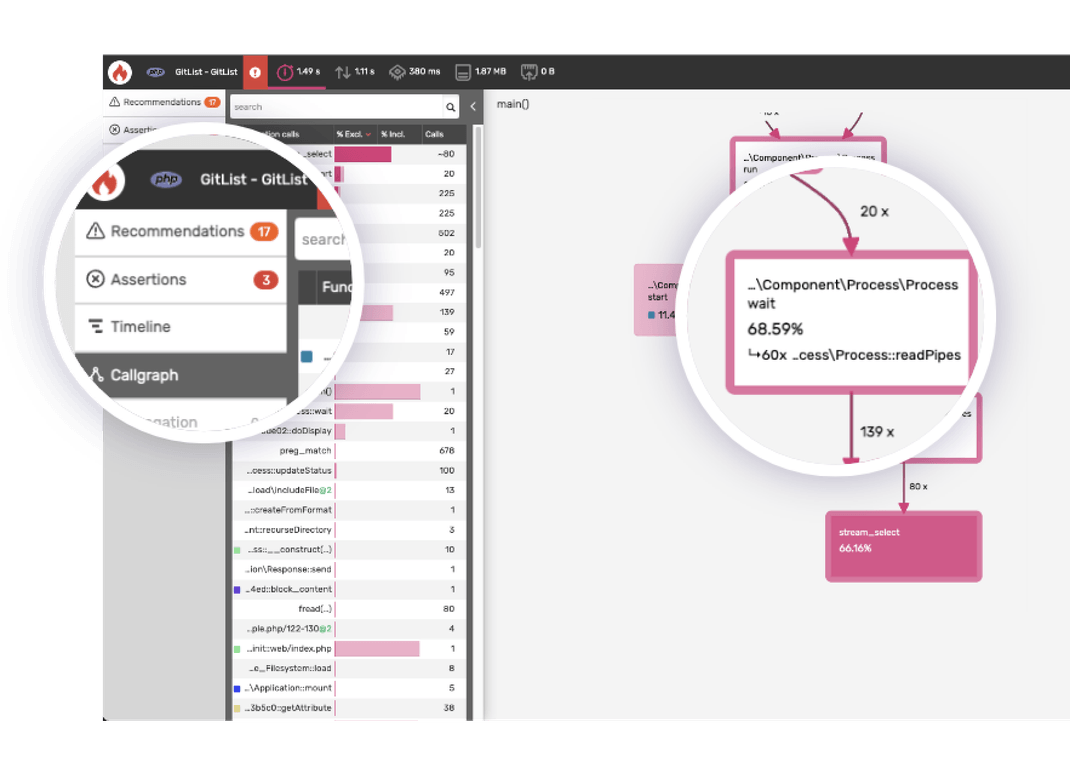Select the preg_match row
Viewport: 1070px width, 763px height.
pyautogui.click(x=349, y=451)
